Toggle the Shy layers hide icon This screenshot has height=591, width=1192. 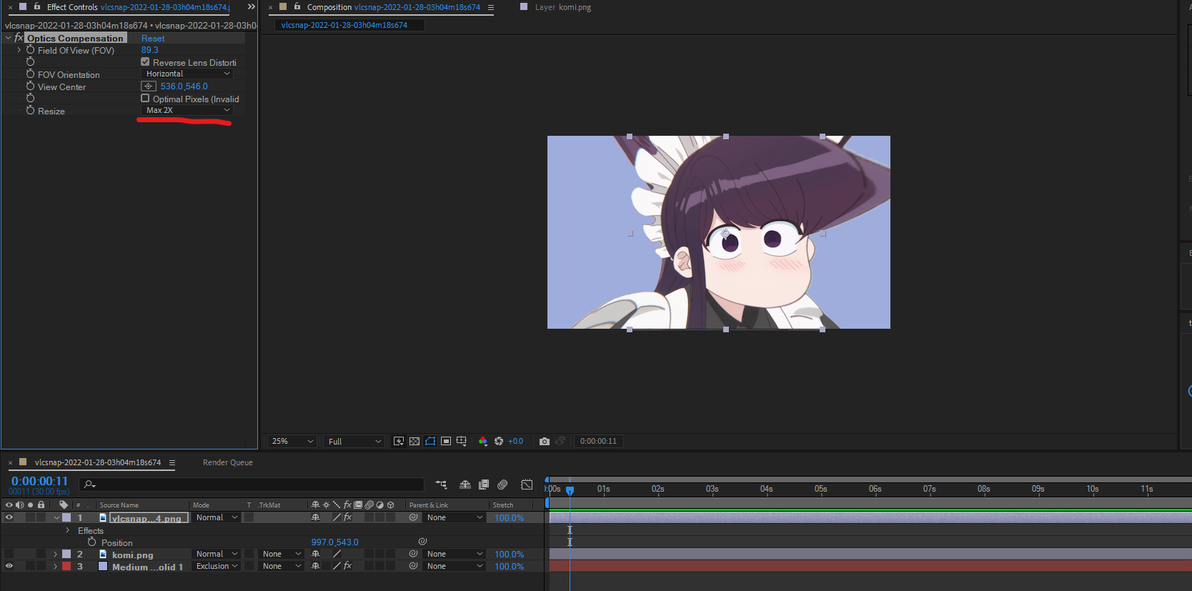point(464,485)
